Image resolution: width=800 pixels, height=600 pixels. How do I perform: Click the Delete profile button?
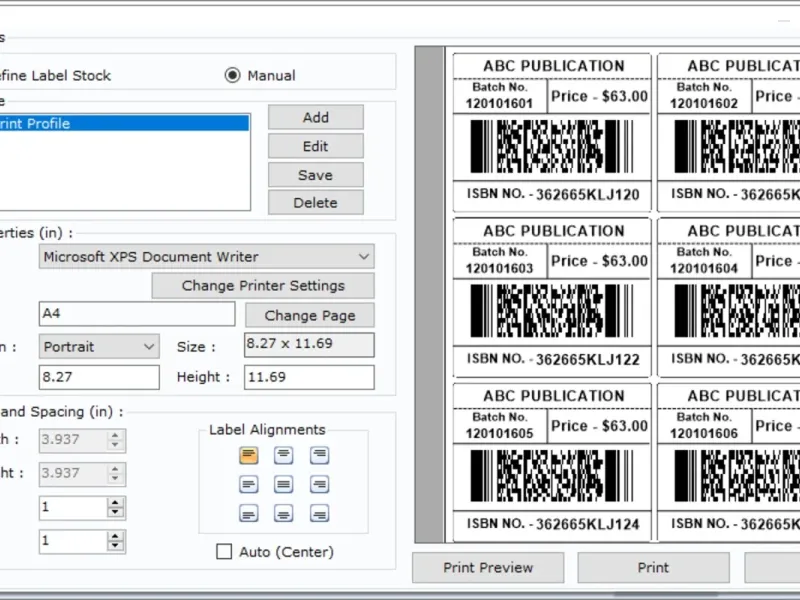click(316, 203)
